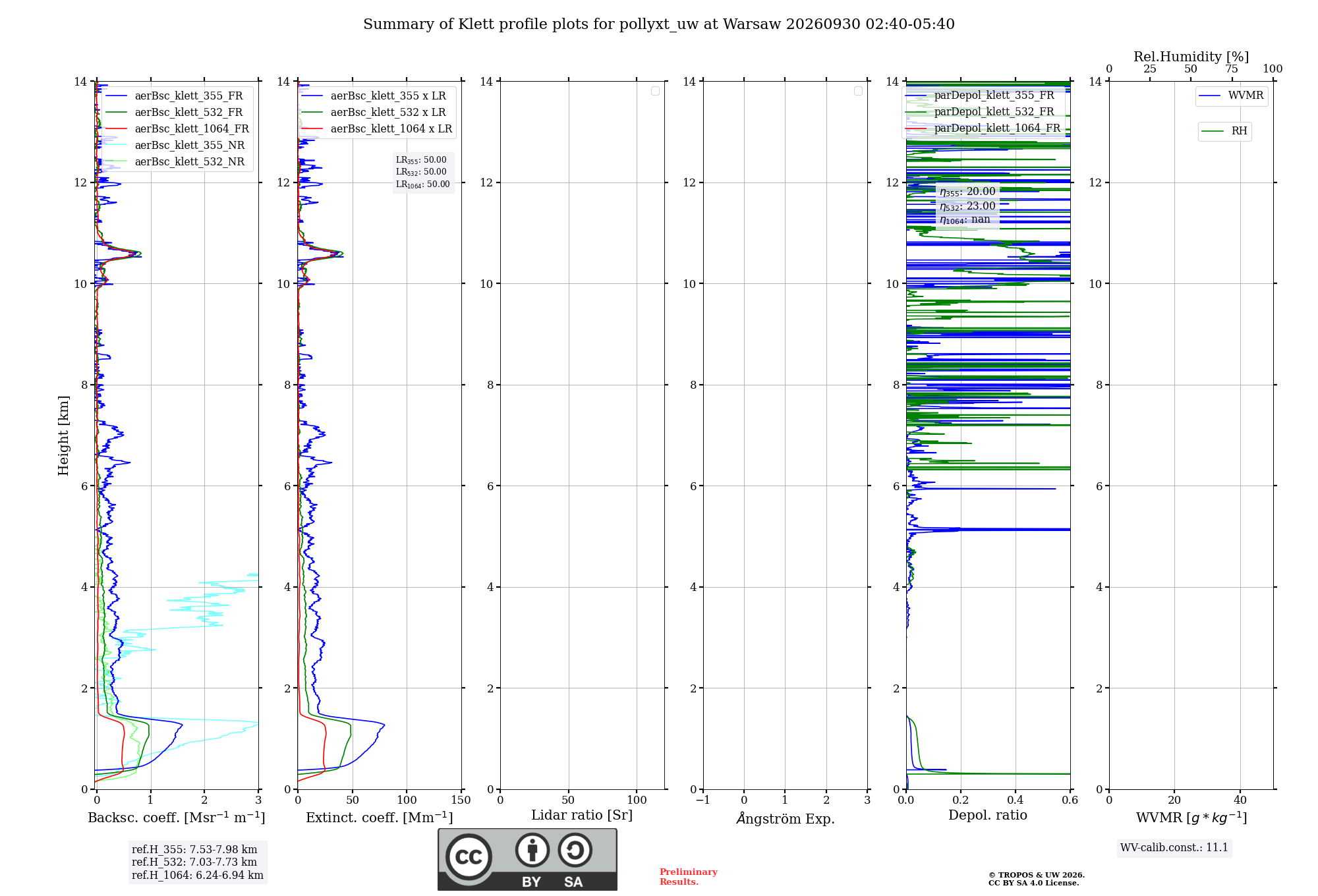Click legend entry parDepol_klett_532_FR

coord(981,111)
